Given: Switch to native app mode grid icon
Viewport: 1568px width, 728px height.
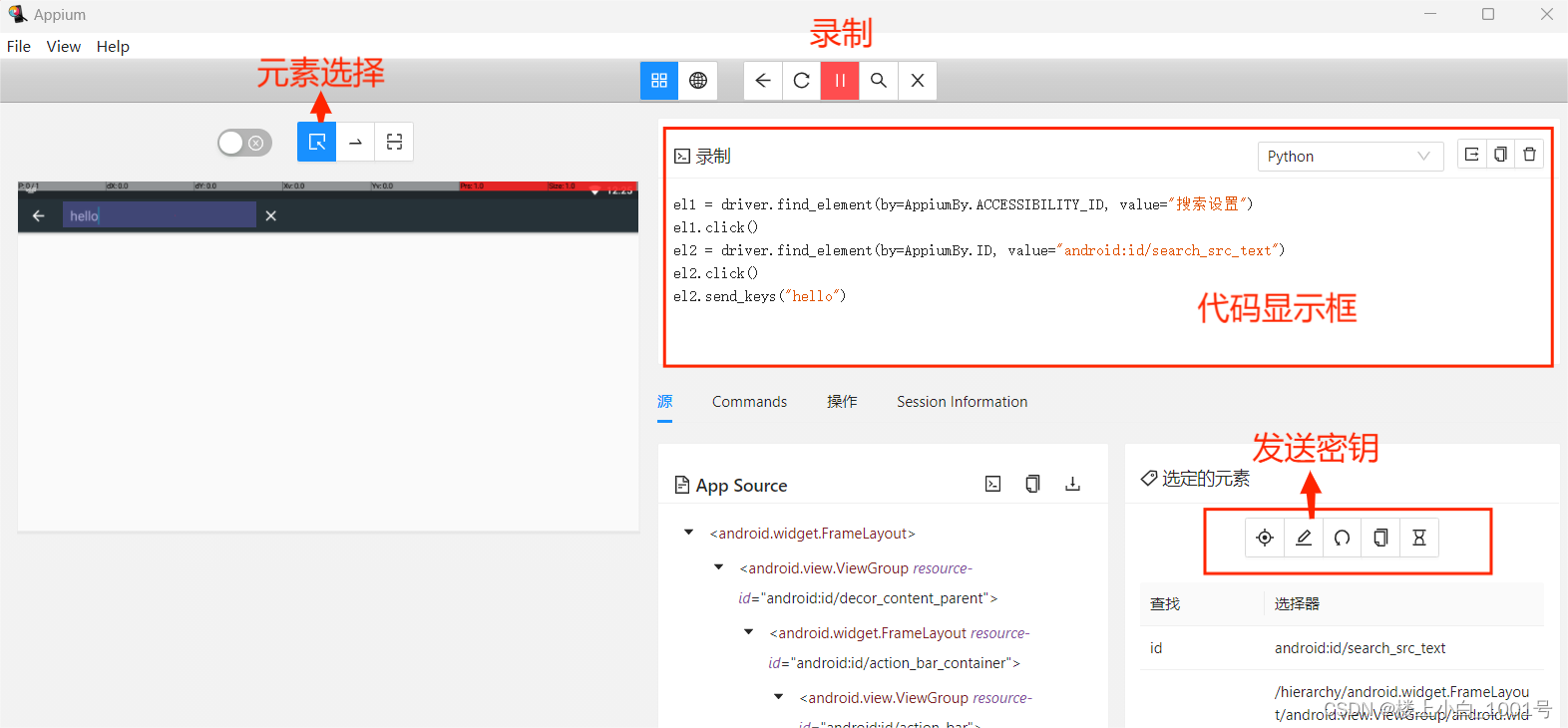Looking at the screenshot, I should click(x=659, y=81).
